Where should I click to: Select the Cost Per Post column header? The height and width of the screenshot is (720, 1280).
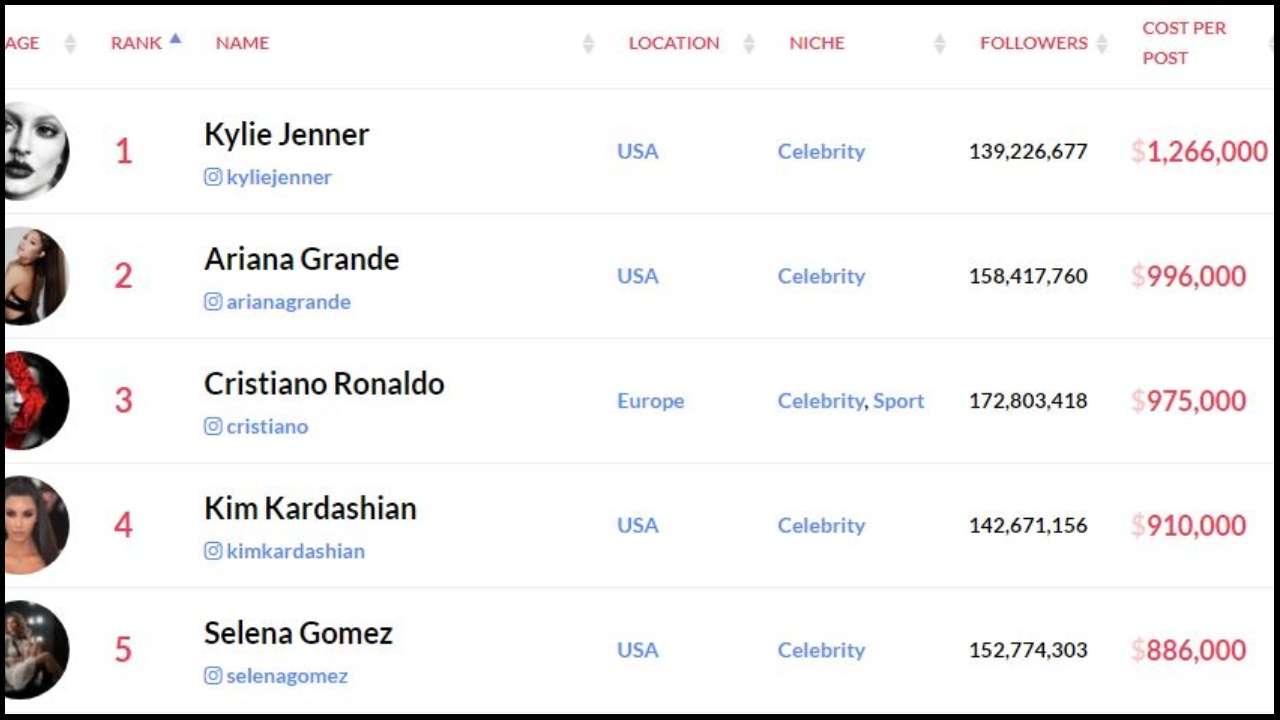(x=1184, y=43)
